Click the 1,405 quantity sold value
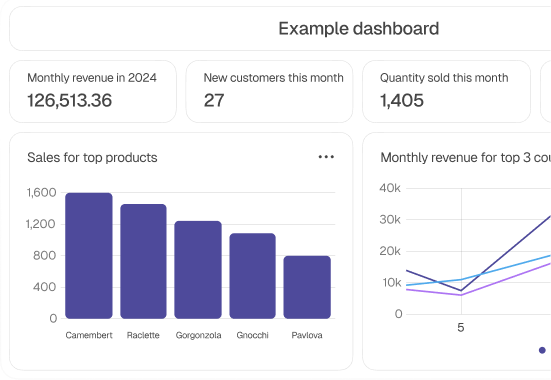551x380 pixels. click(x=402, y=101)
